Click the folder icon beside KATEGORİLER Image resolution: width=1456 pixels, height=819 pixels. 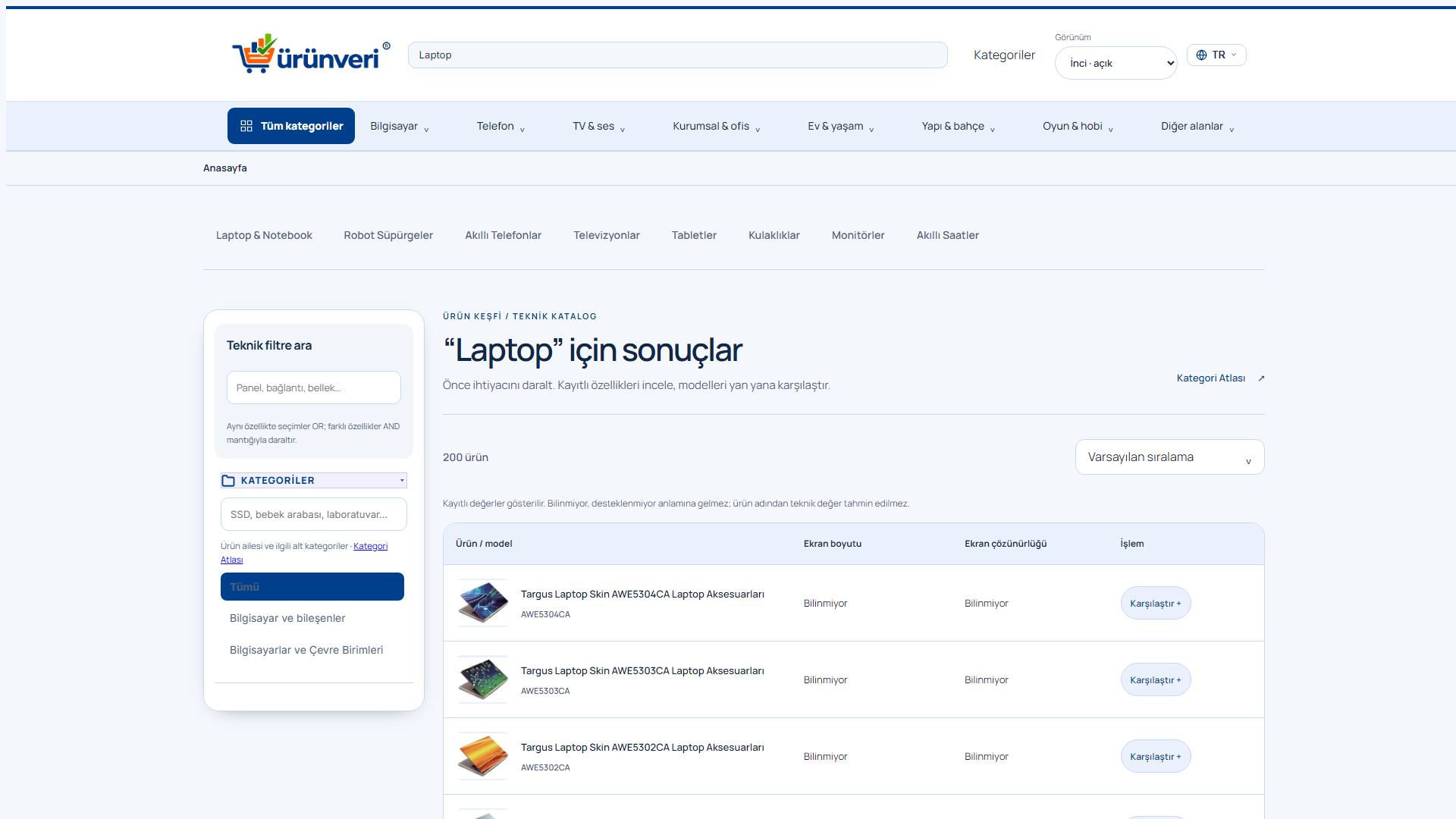pos(228,481)
